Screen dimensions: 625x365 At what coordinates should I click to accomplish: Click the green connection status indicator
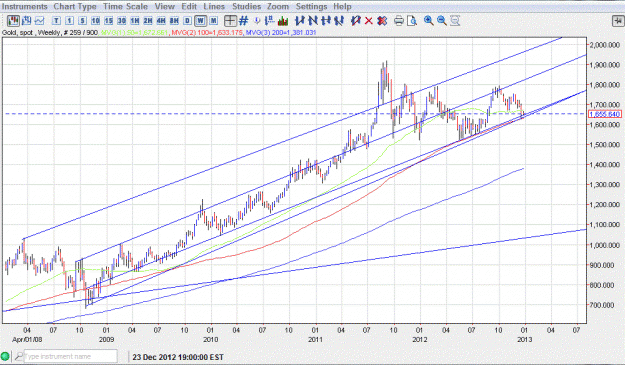point(5,356)
